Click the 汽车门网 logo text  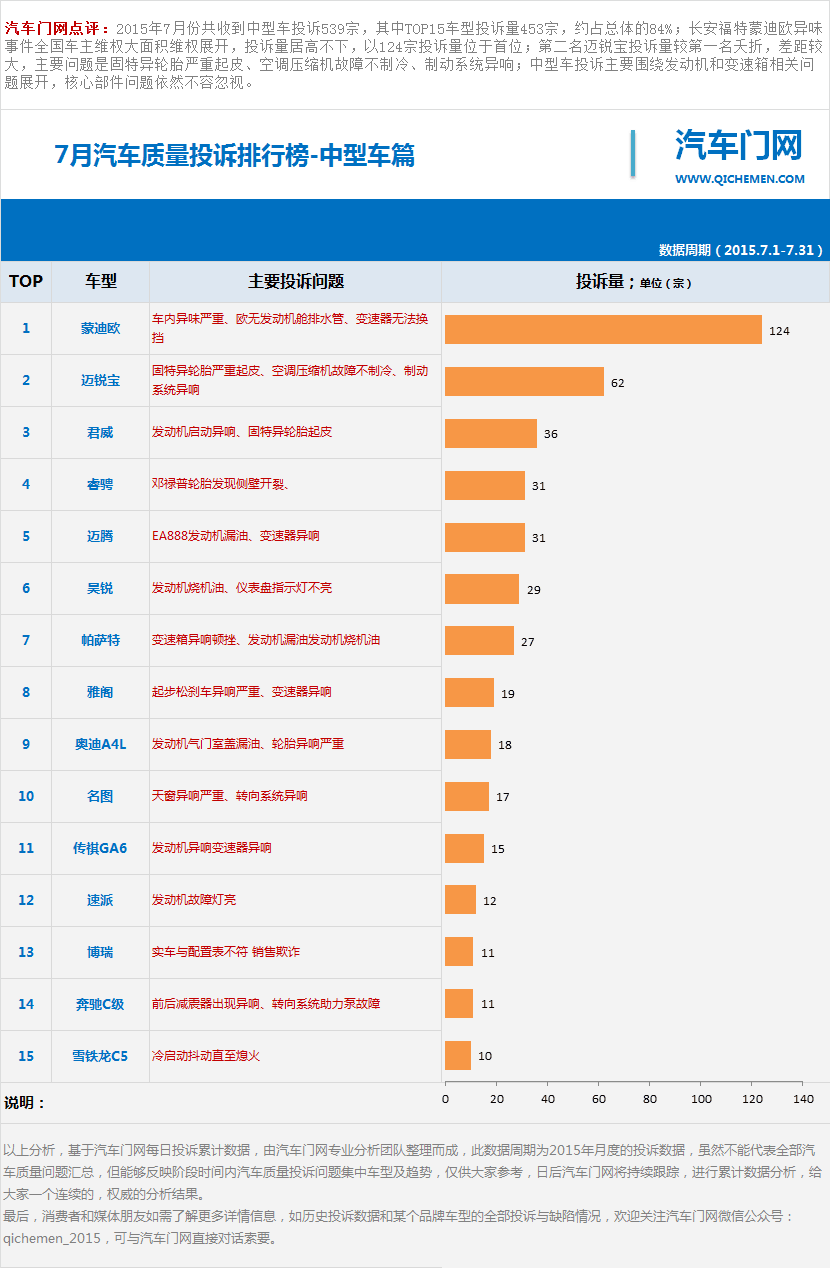coord(739,146)
